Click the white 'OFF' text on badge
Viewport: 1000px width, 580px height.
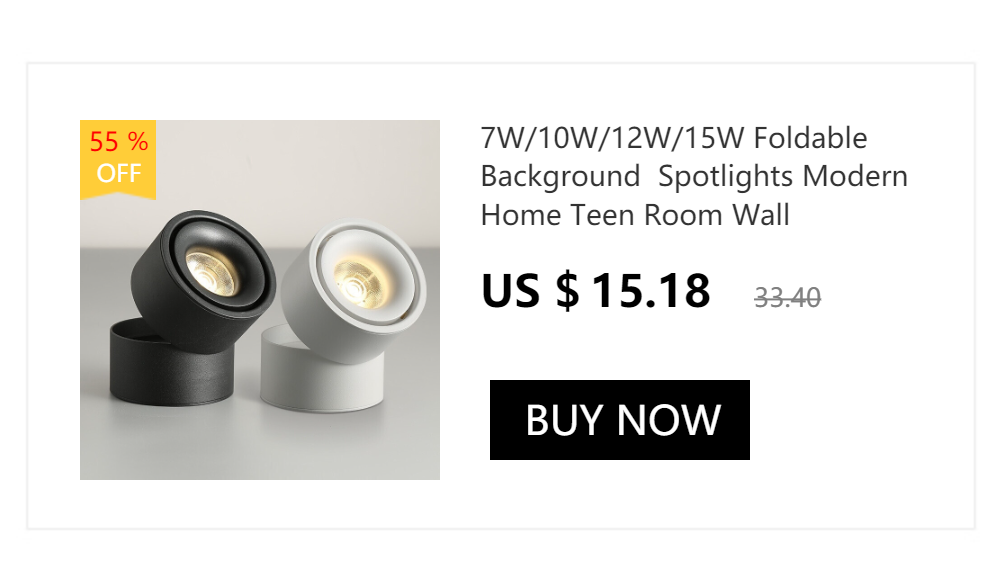click(119, 173)
